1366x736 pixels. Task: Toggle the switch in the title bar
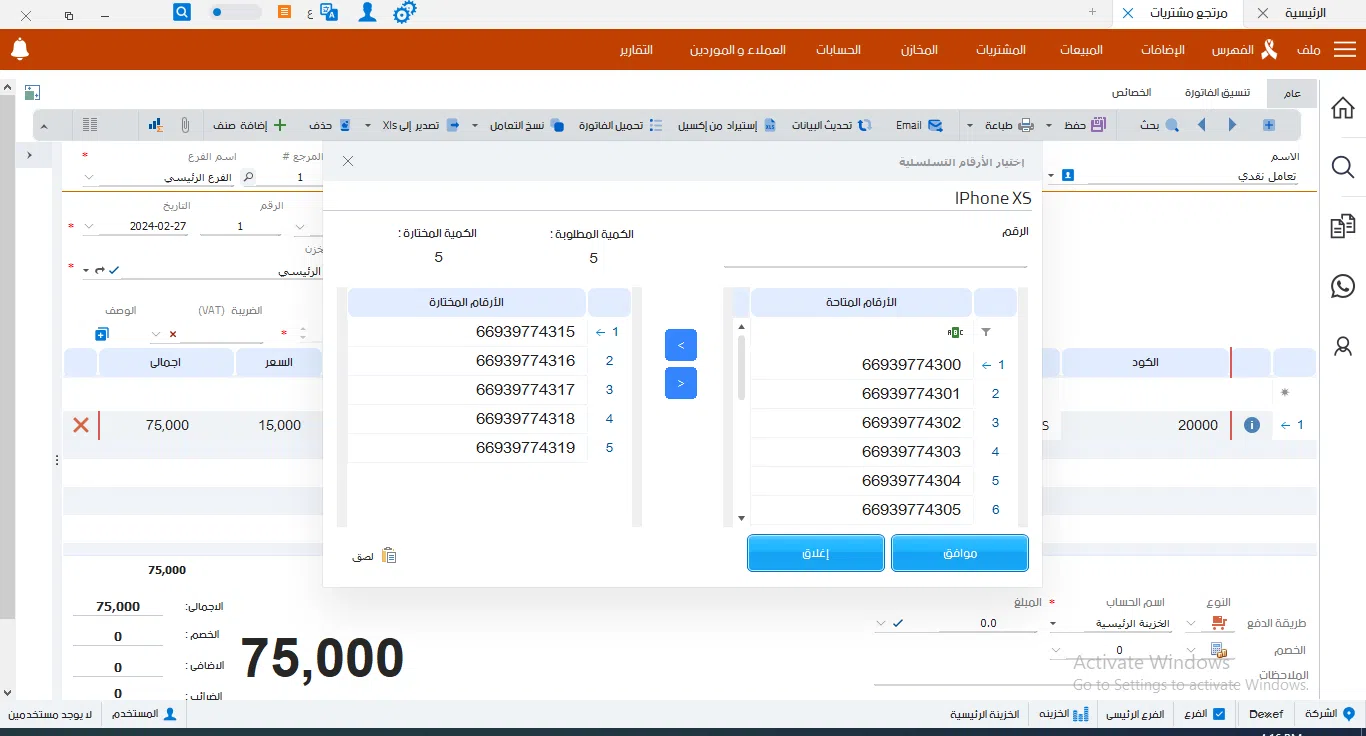coord(235,13)
